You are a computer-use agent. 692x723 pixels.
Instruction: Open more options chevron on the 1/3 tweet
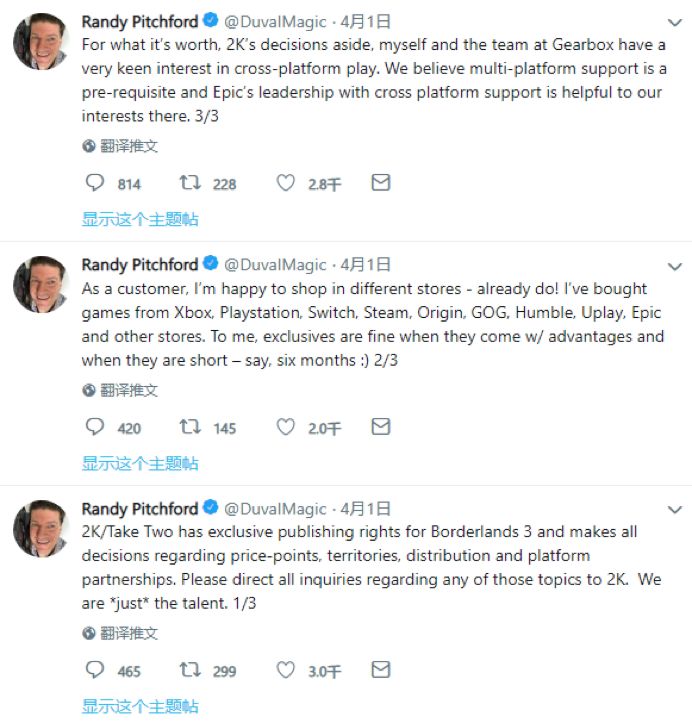pyautogui.click(x=674, y=510)
